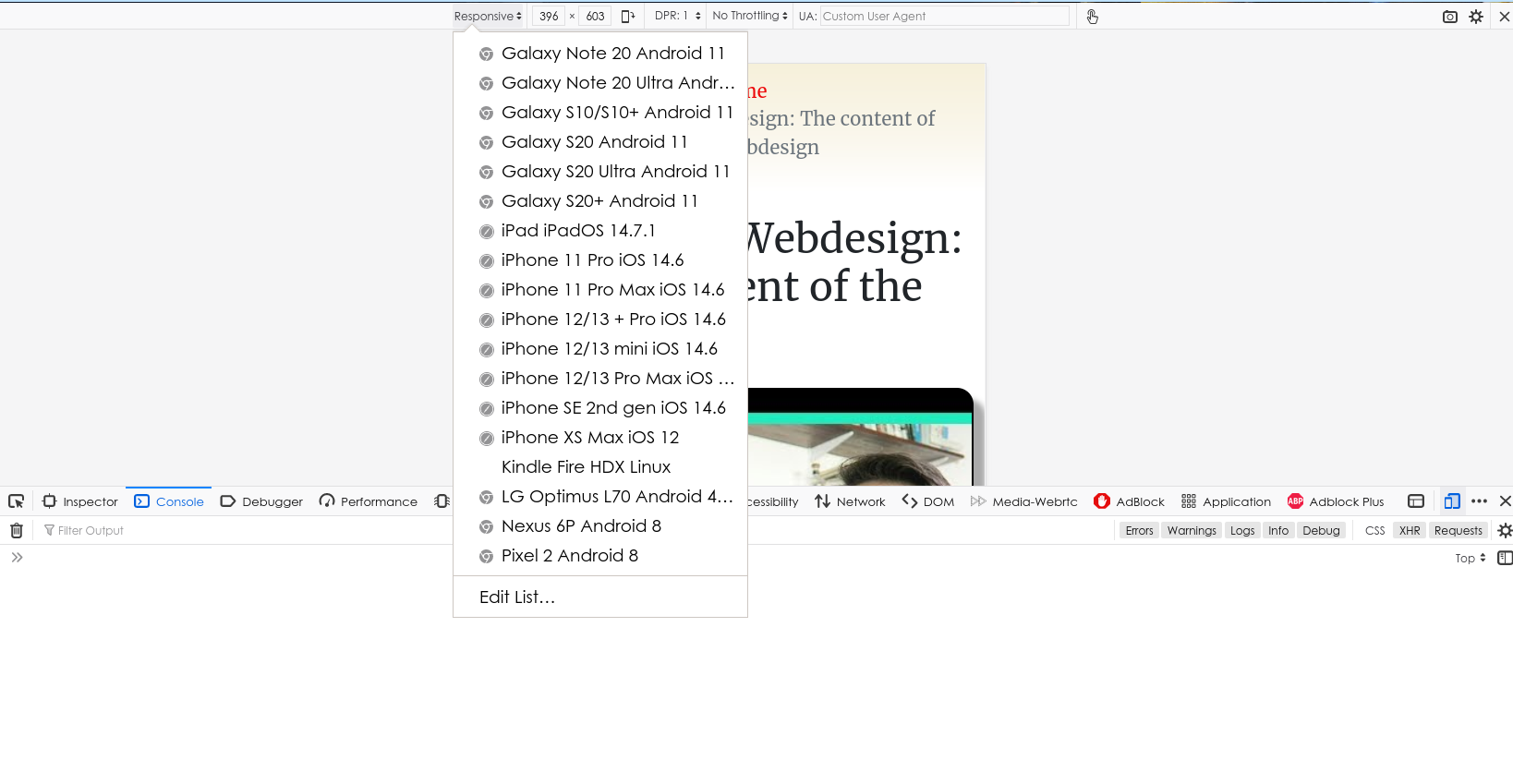
Task: Open responsive design settings gear
Action: (x=1476, y=17)
